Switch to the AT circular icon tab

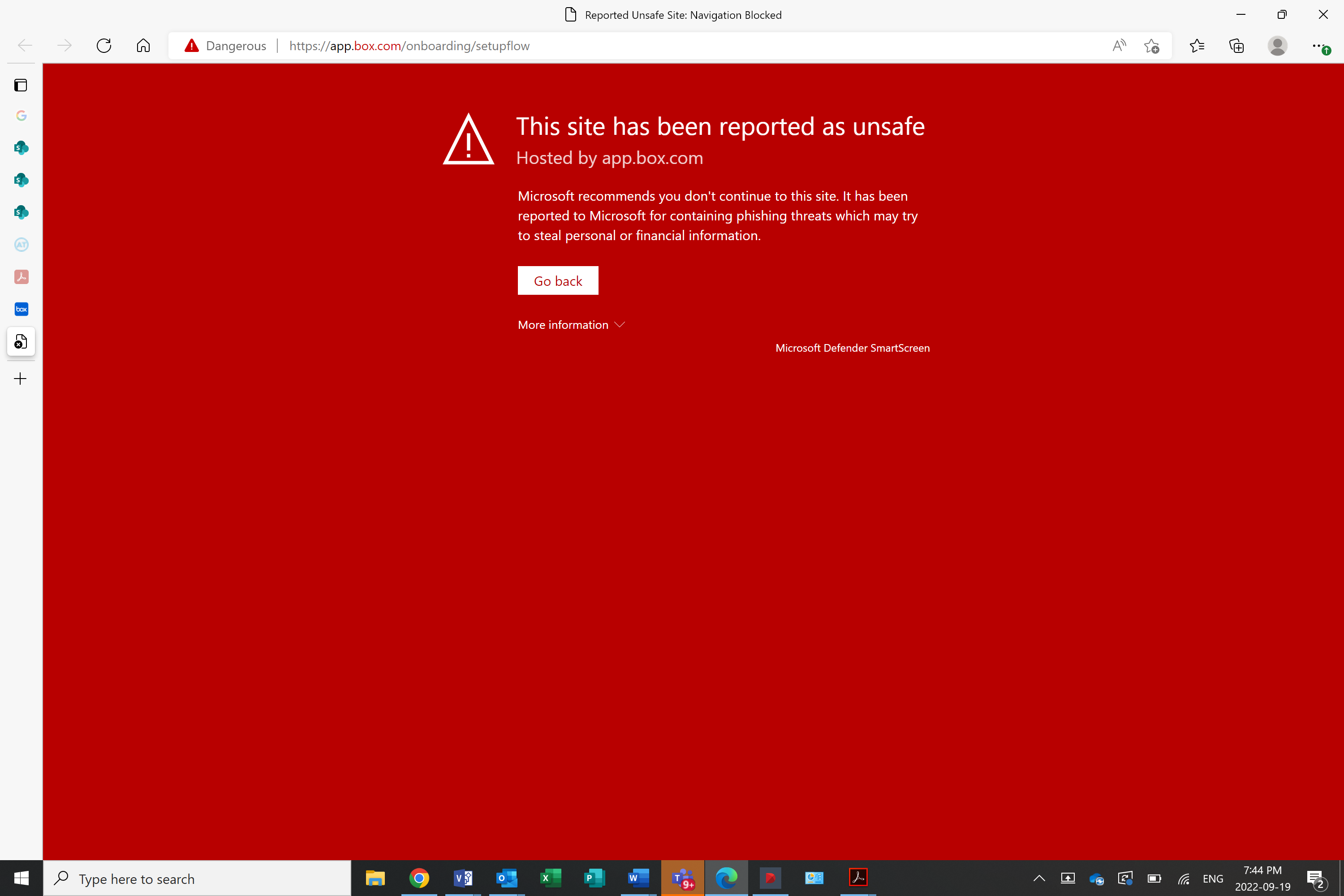[21, 245]
